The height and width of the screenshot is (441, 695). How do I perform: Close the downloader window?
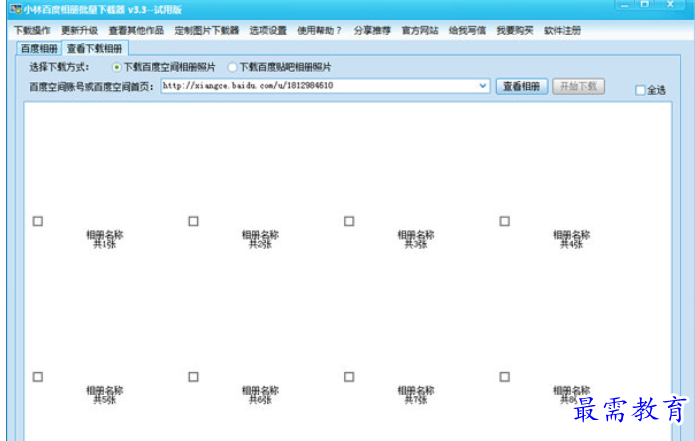[x=671, y=4]
